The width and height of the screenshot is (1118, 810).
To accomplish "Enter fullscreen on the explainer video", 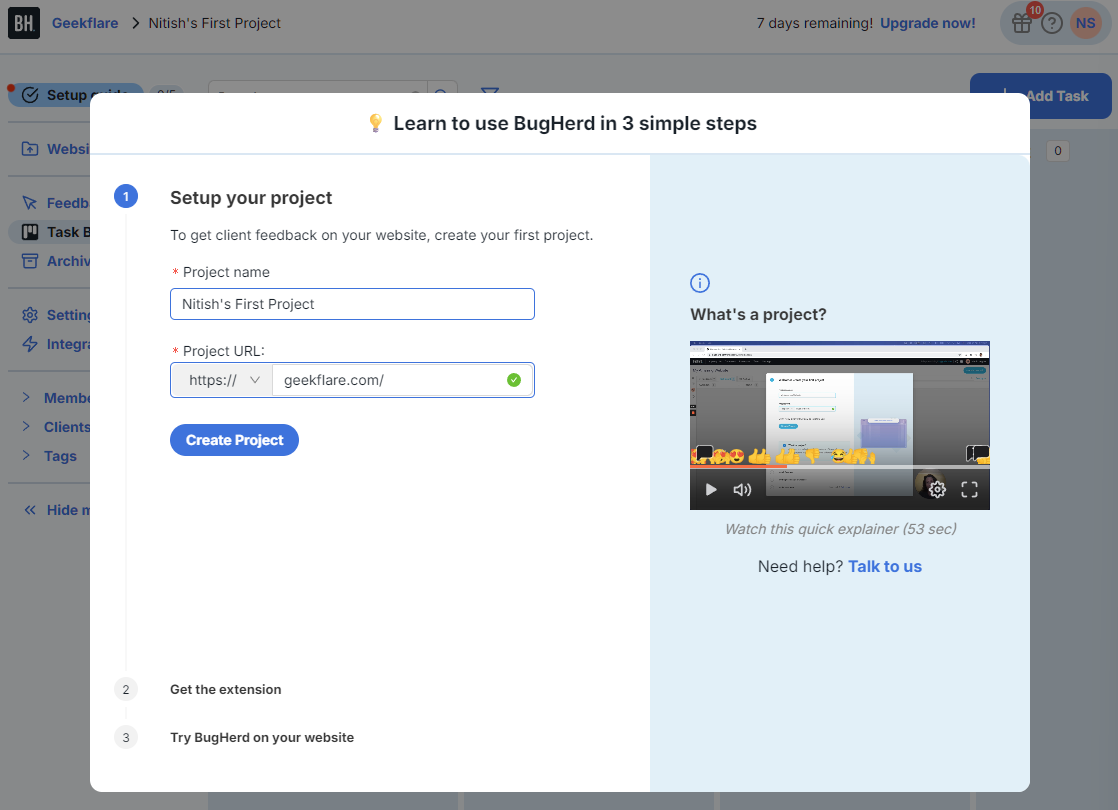I will coord(969,489).
